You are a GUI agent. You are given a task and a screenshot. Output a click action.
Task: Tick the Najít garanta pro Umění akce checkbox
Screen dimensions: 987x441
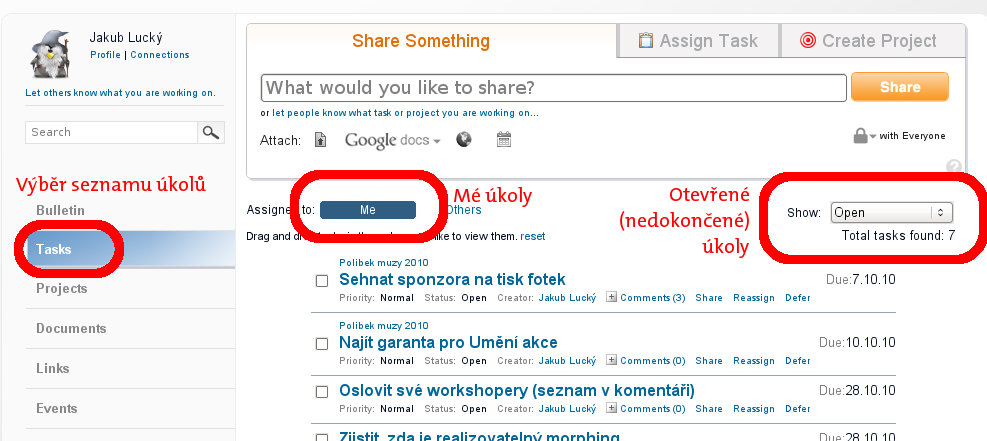322,344
